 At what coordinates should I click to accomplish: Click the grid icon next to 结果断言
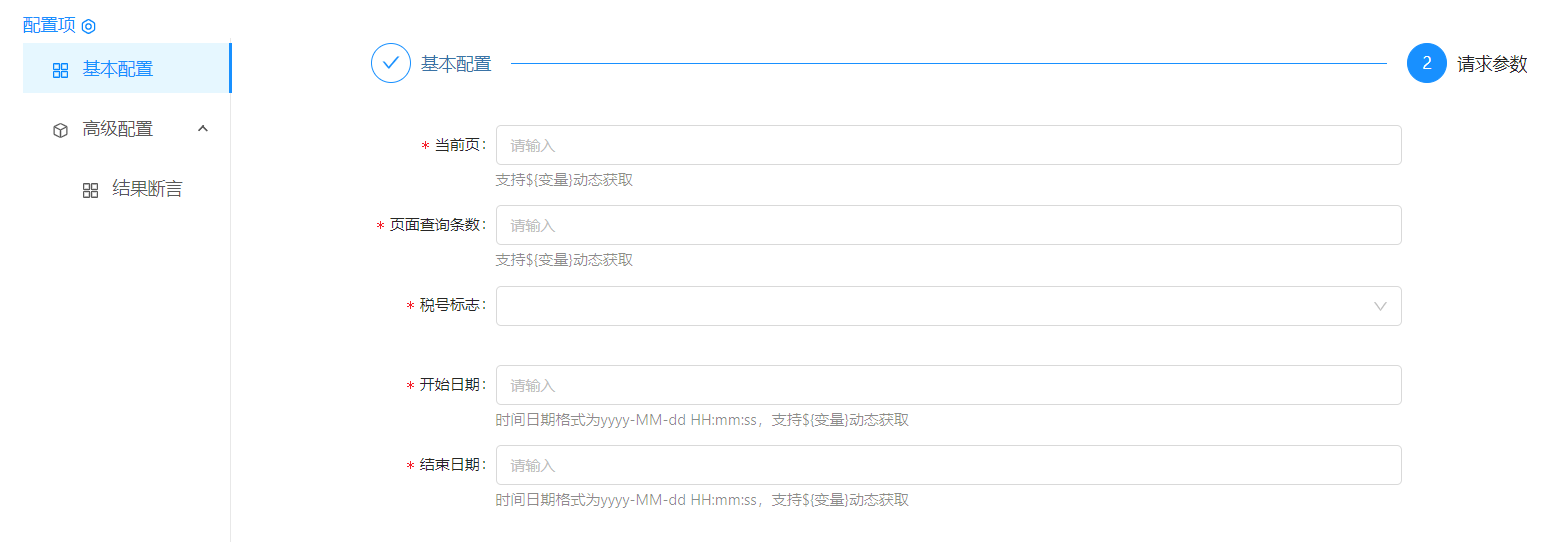[91, 190]
